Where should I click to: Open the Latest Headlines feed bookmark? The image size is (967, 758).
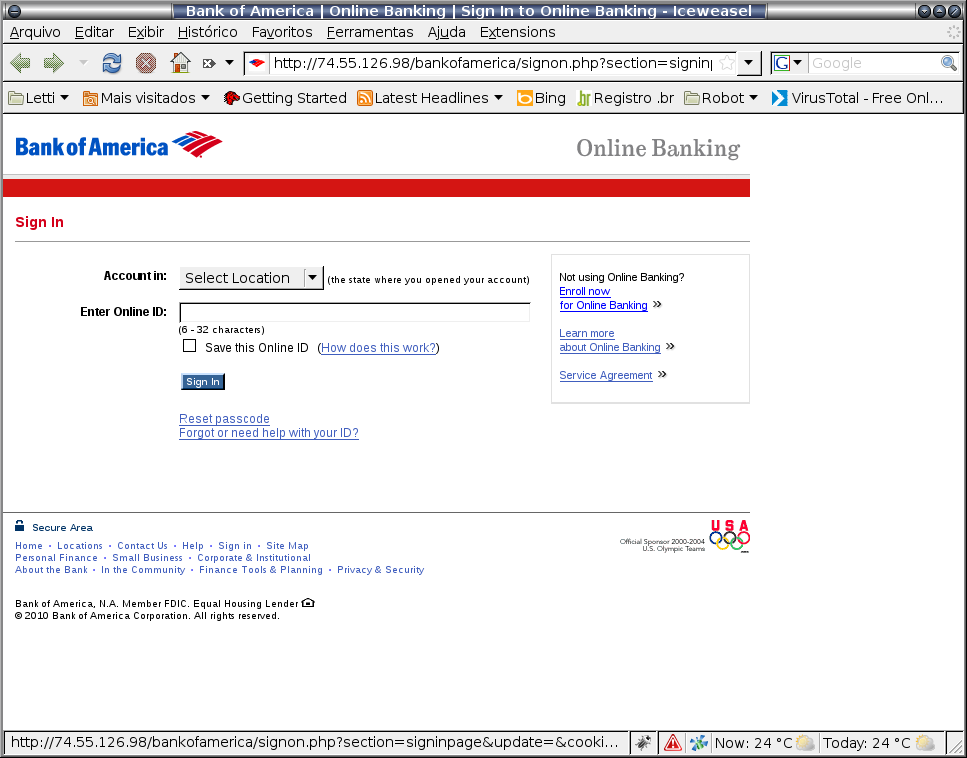(430, 98)
